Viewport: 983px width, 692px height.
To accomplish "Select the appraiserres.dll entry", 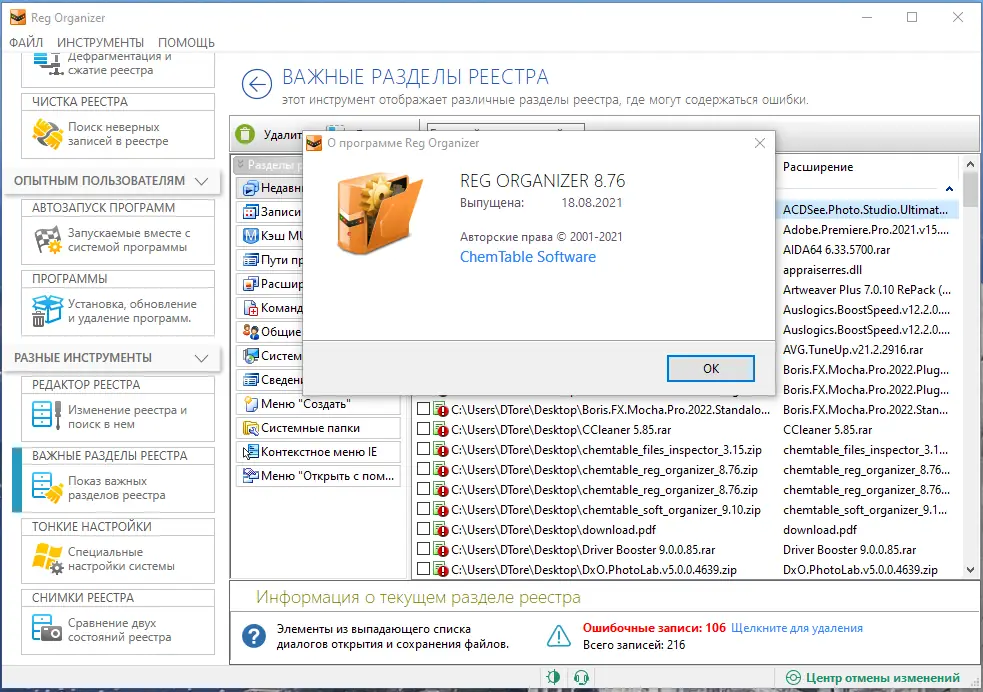I will (822, 270).
